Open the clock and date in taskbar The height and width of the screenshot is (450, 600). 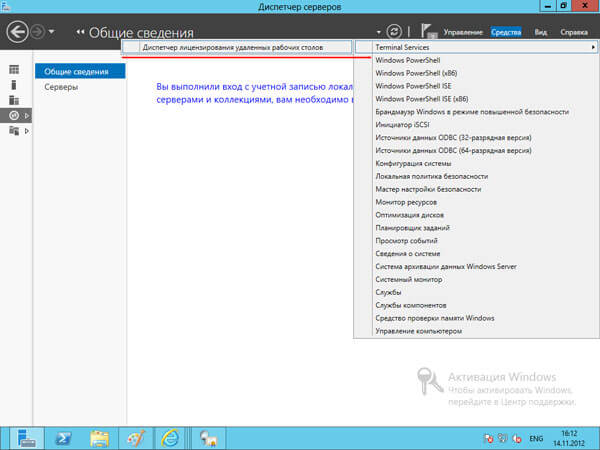[569, 439]
